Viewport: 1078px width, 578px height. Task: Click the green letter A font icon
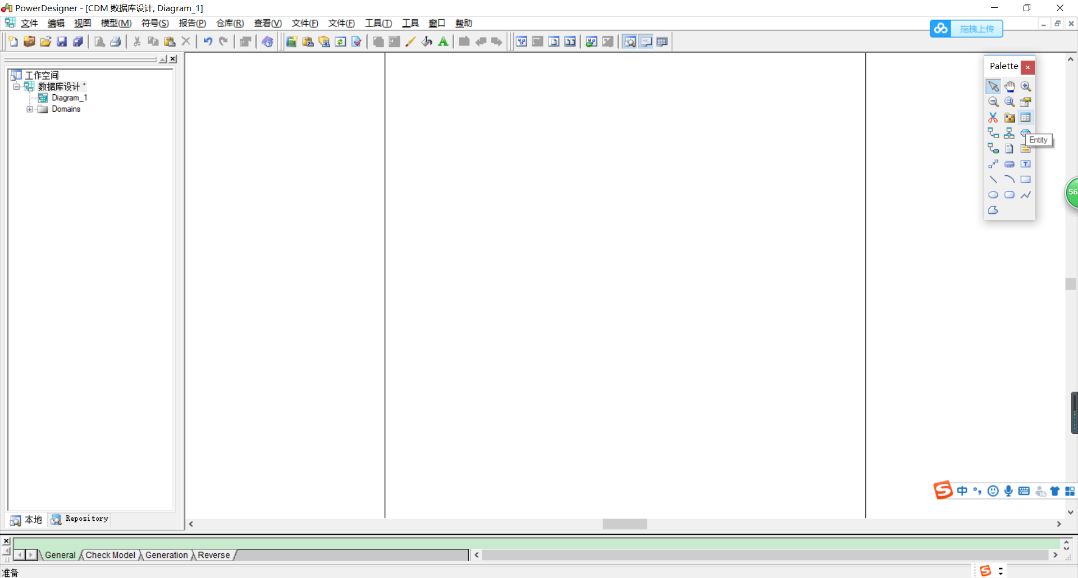[x=443, y=42]
